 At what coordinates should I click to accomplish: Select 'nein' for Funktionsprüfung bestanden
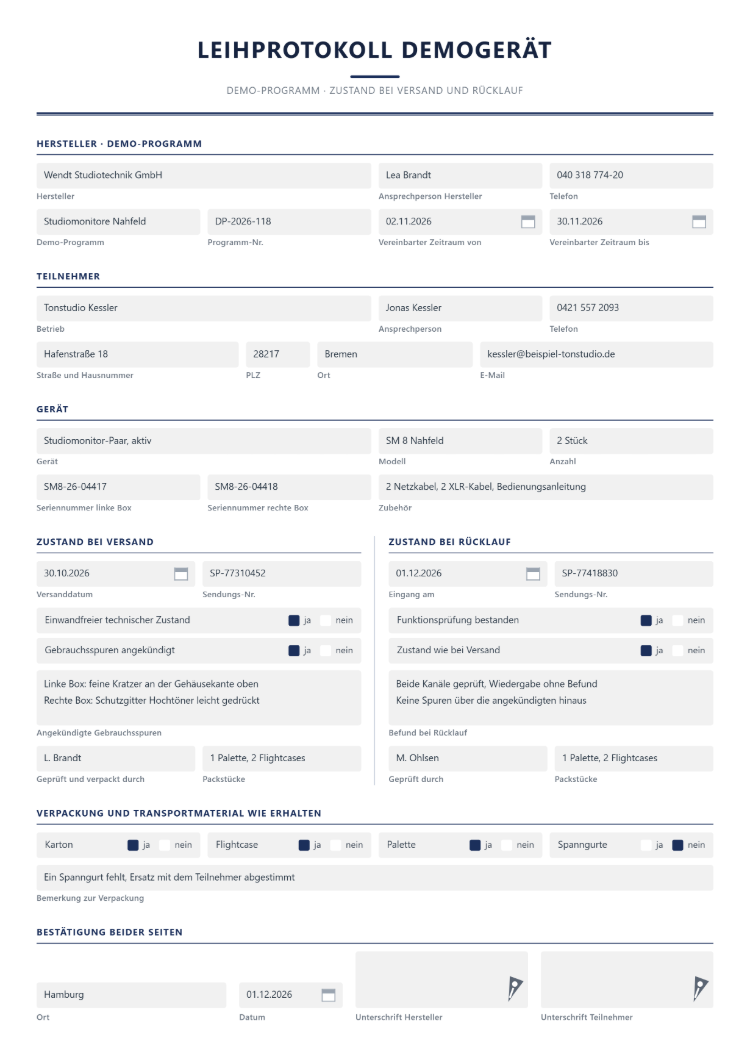tap(678, 621)
